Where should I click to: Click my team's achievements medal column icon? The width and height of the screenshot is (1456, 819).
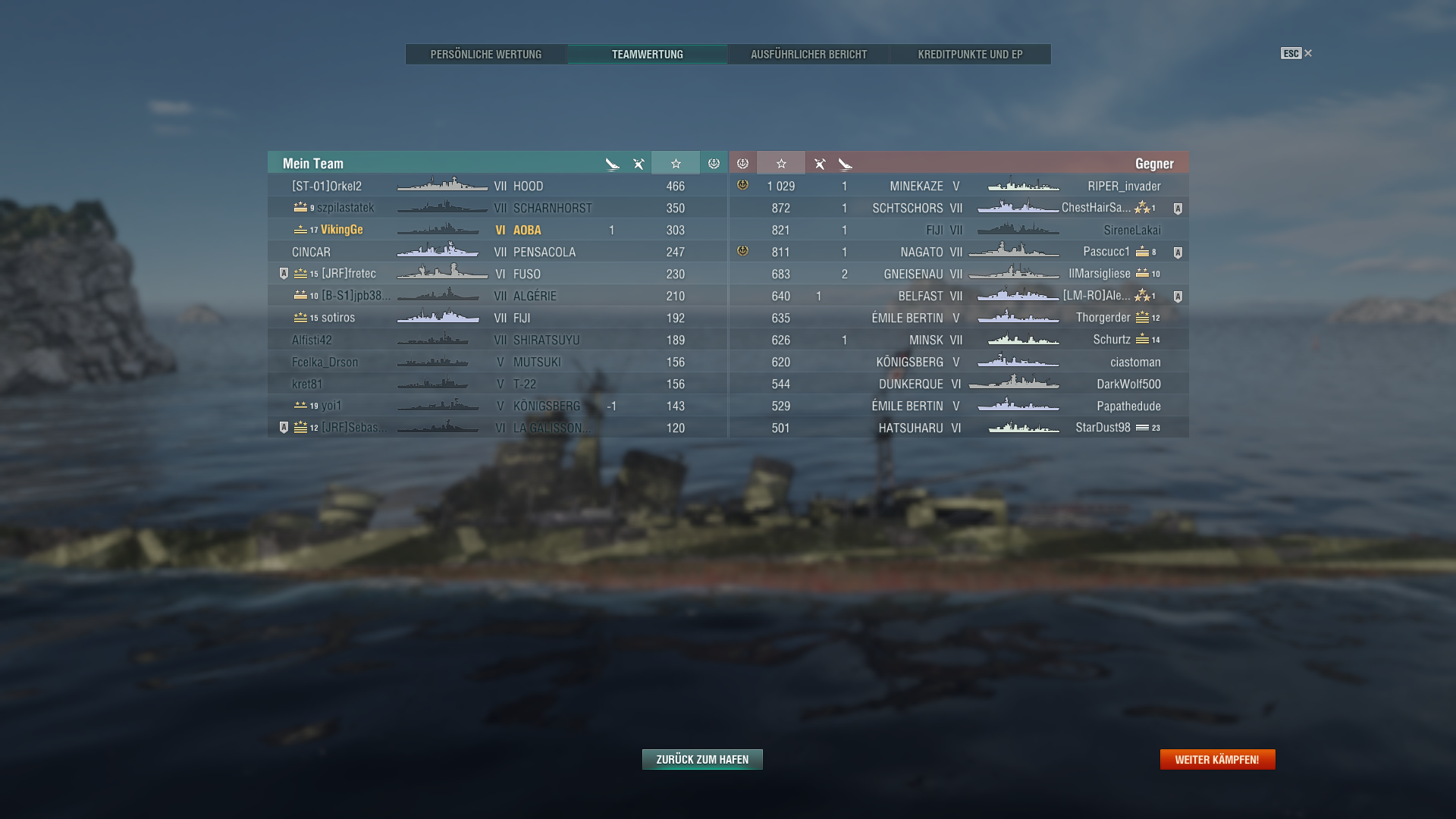714,164
